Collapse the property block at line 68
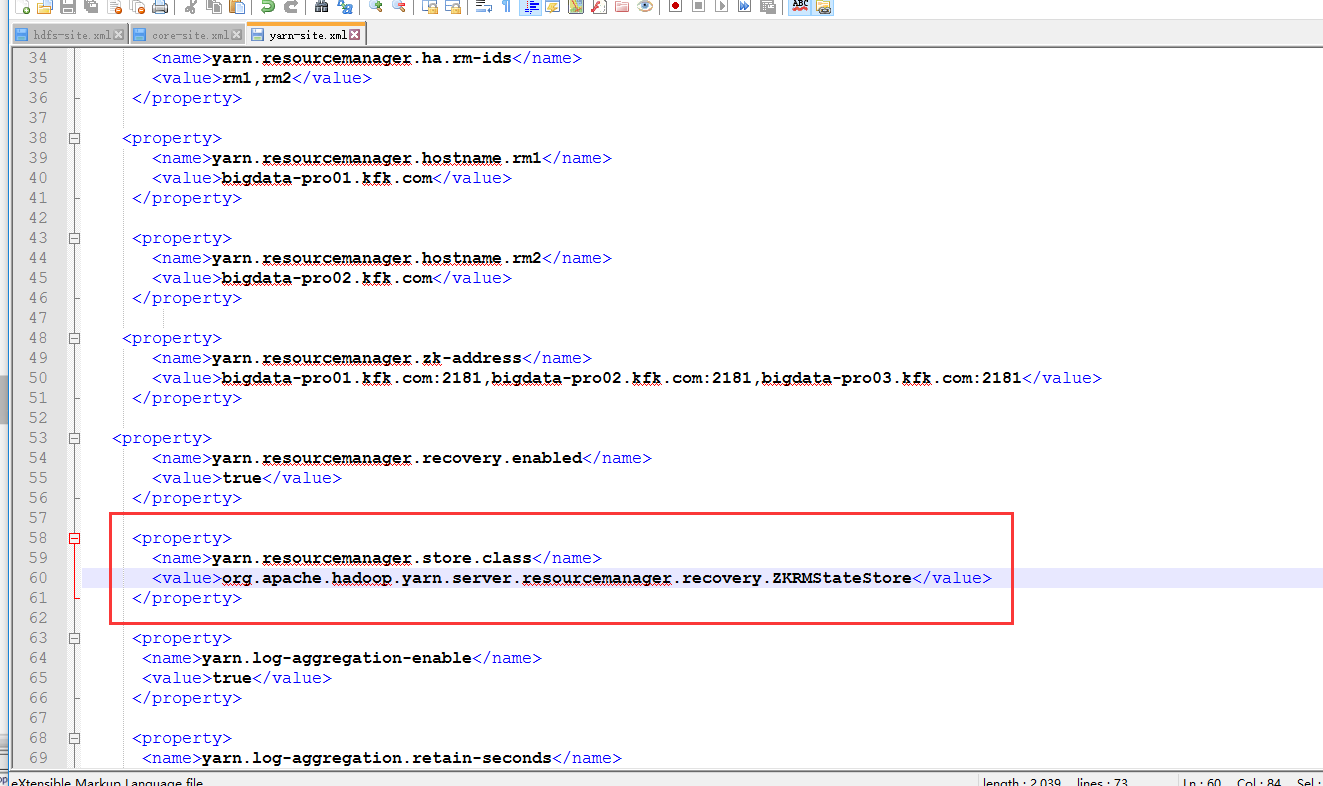 pos(74,738)
